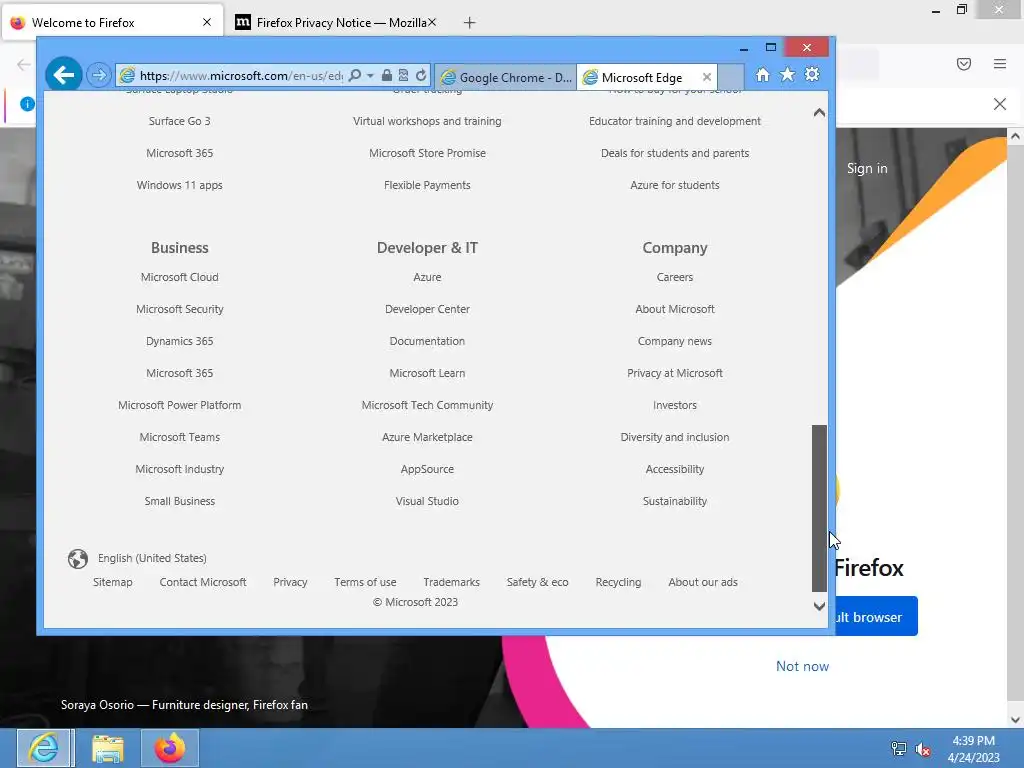Open Microsoft Security link

(180, 309)
